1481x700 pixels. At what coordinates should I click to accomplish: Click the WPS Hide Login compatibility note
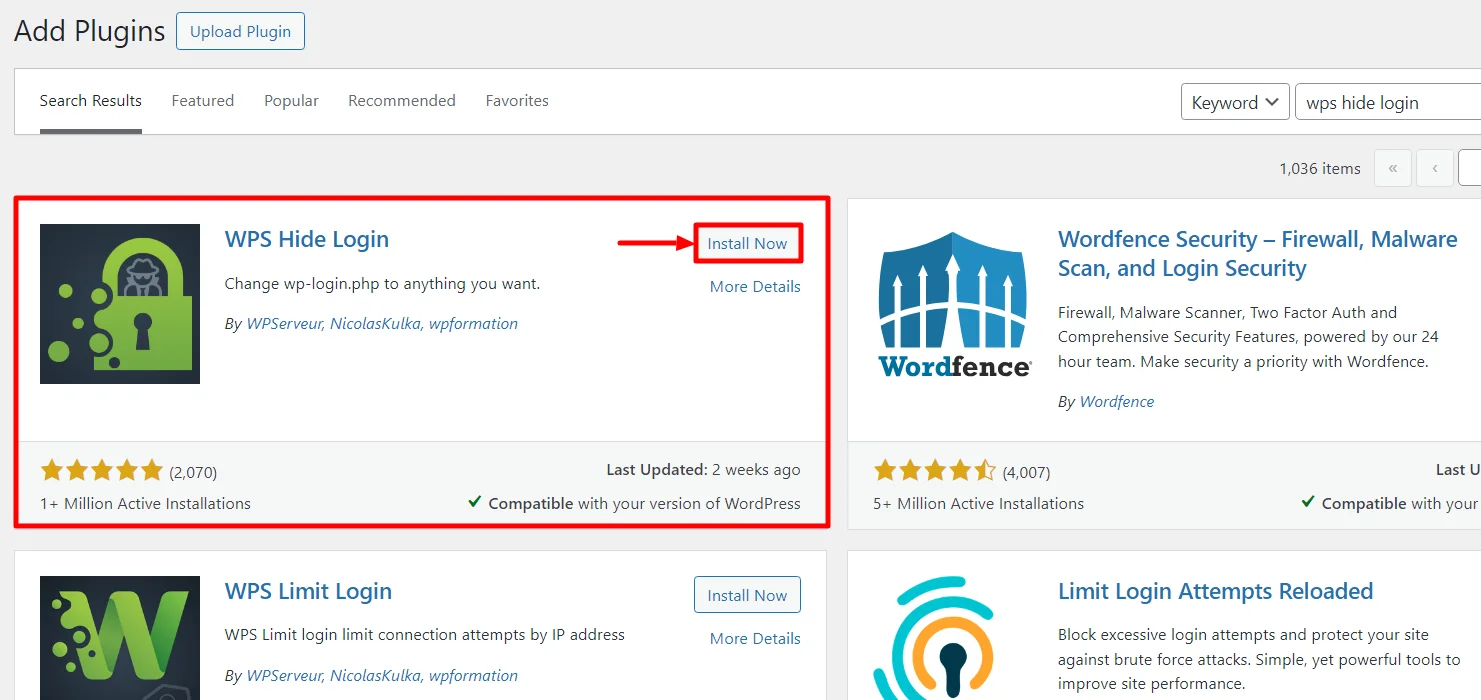click(634, 504)
